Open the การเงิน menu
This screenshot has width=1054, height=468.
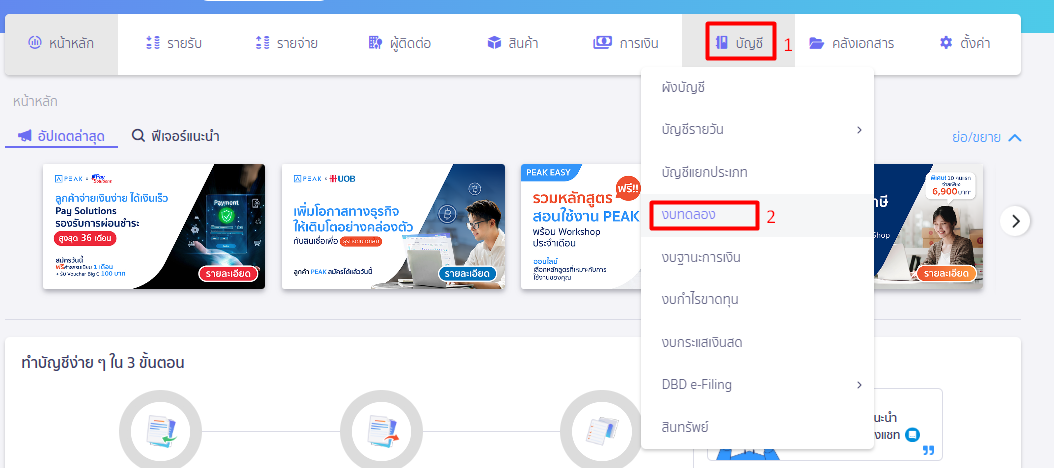625,44
